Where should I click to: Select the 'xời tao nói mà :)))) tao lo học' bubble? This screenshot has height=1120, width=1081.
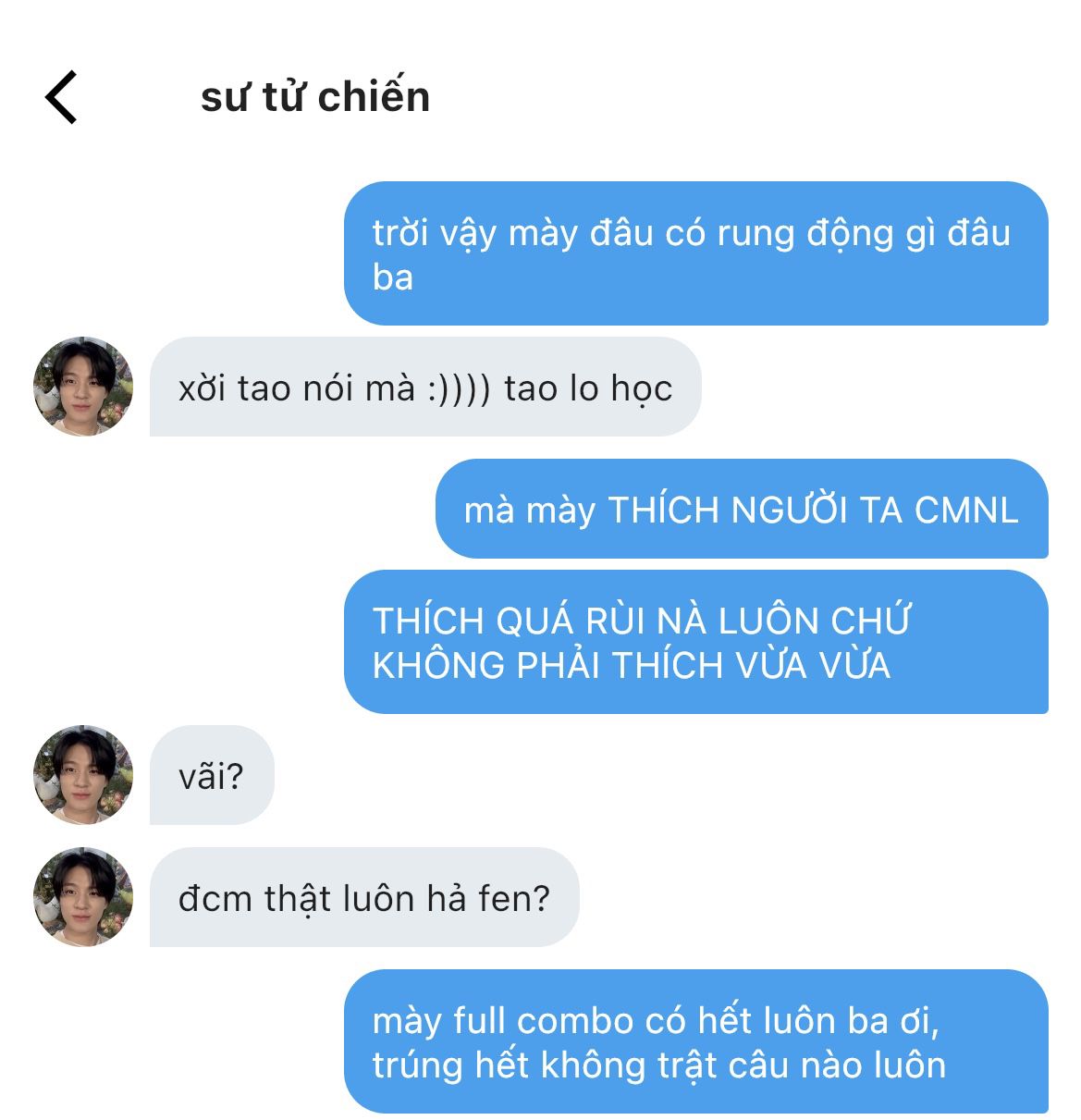(x=425, y=387)
